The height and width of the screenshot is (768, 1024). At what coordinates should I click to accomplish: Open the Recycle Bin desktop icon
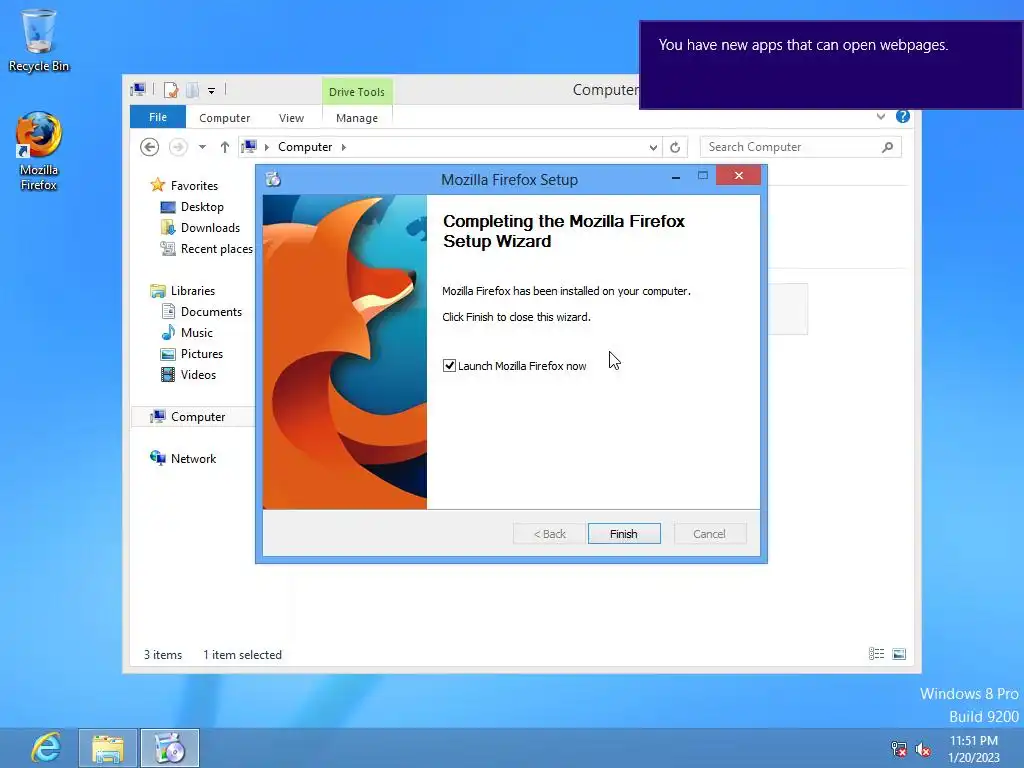point(39,40)
